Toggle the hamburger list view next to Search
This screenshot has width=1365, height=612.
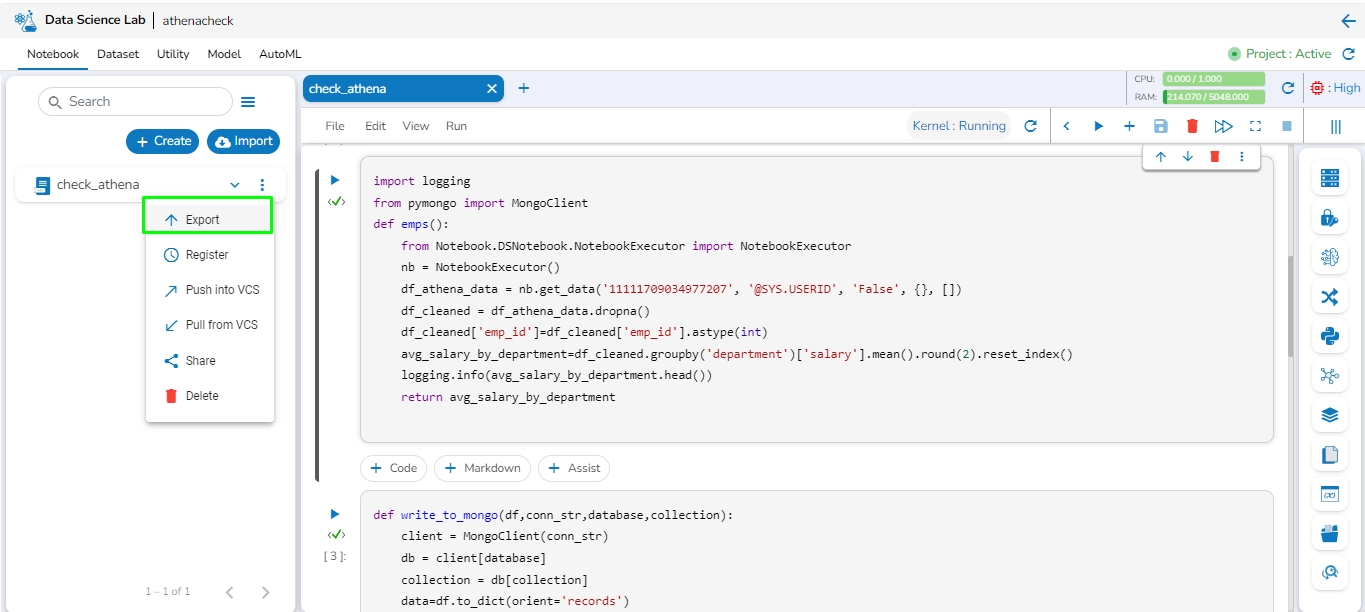point(248,102)
